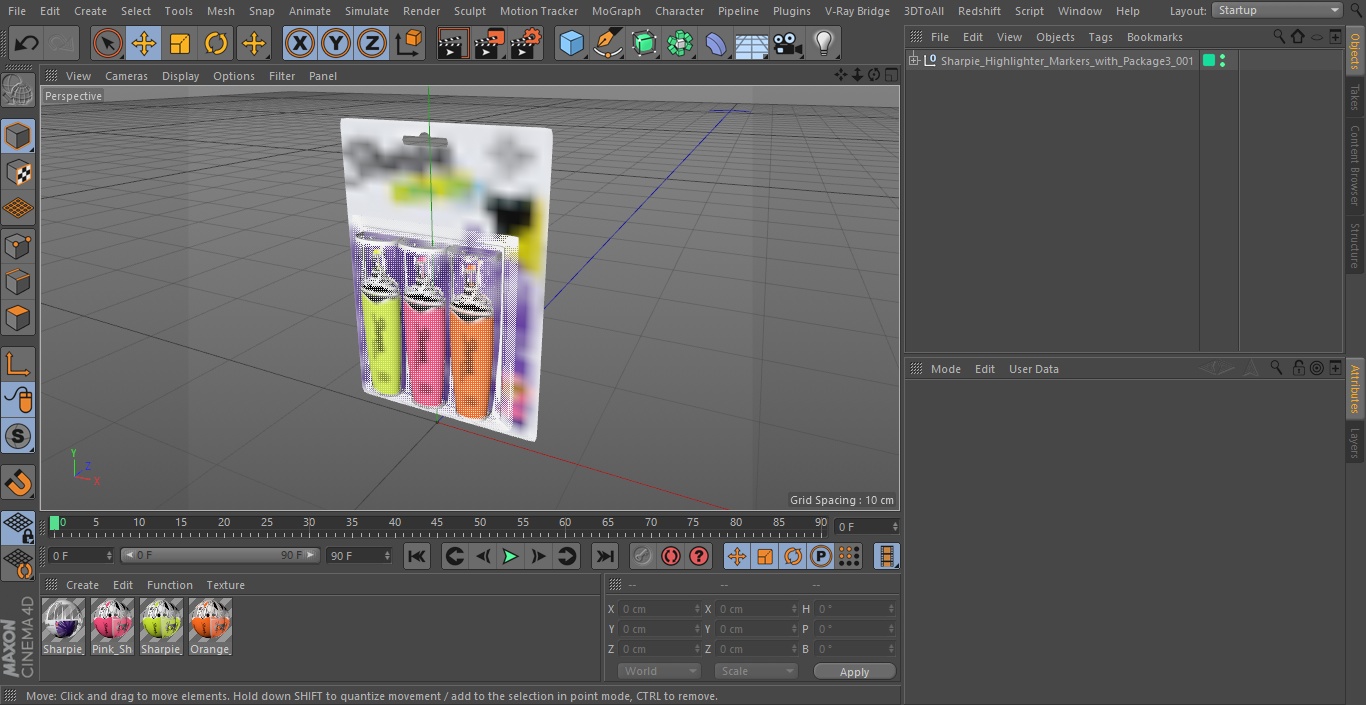Open the Content Browser side tab
The height and width of the screenshot is (705, 1366).
(x=1355, y=166)
